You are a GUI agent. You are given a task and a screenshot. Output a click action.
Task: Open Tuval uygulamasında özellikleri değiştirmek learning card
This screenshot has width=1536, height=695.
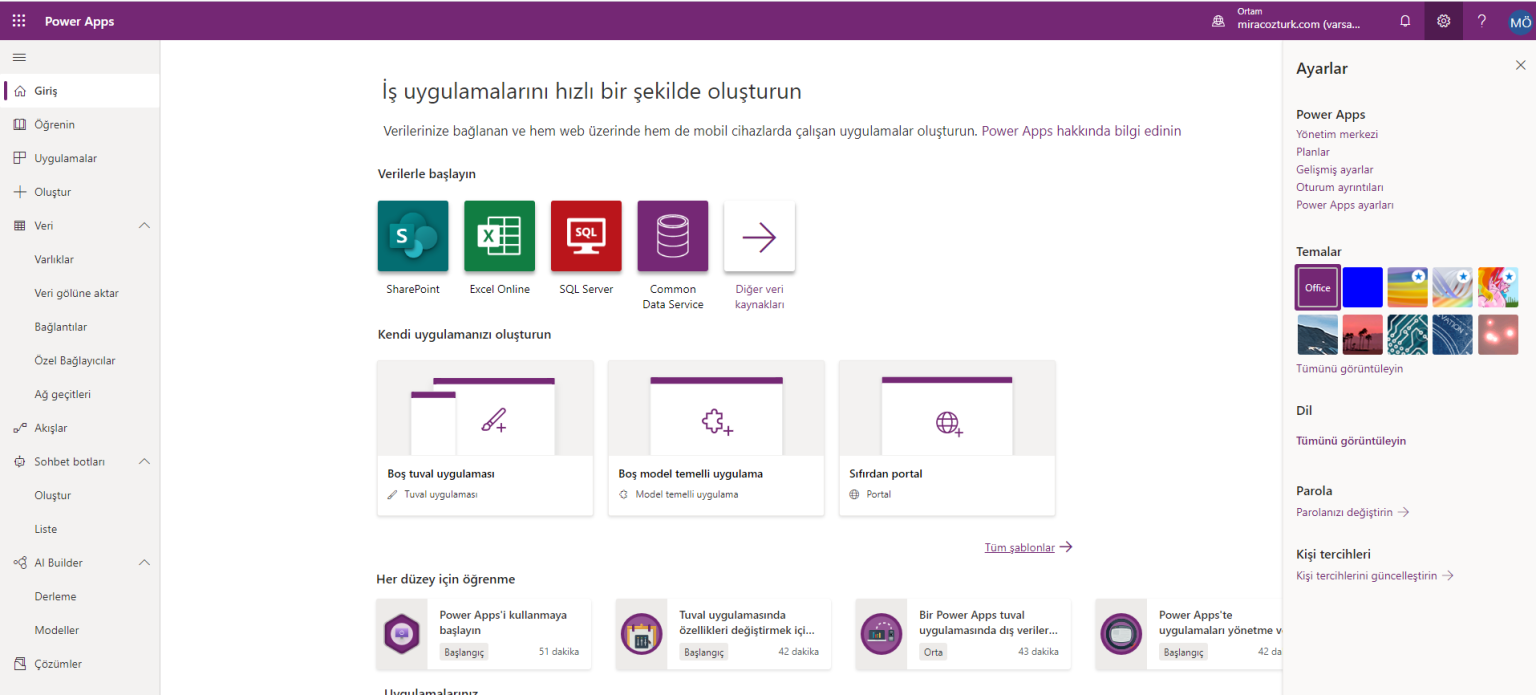[x=723, y=634]
